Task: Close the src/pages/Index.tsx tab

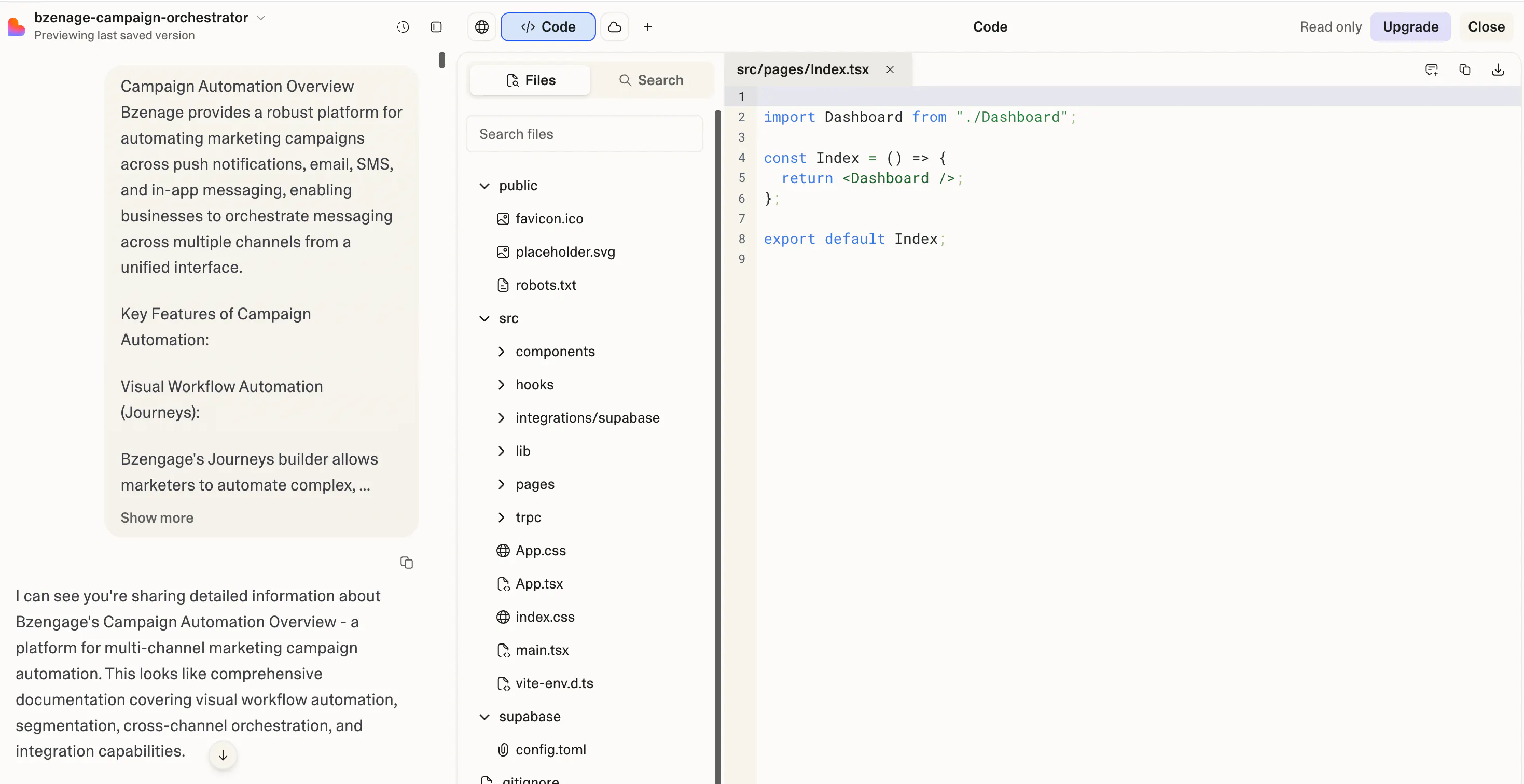Action: pos(890,70)
